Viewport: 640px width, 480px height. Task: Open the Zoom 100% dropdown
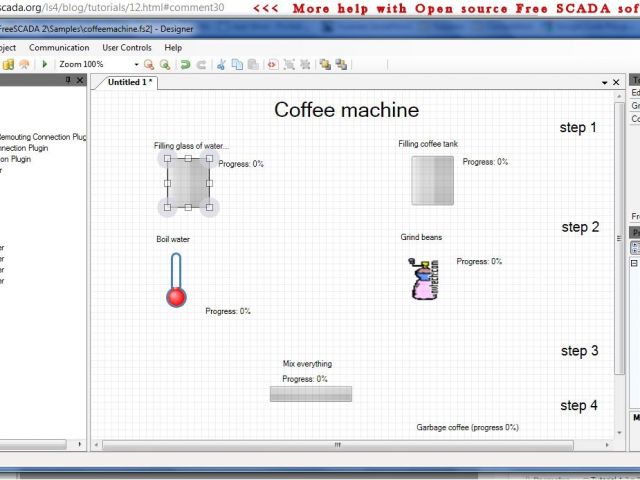click(136, 64)
